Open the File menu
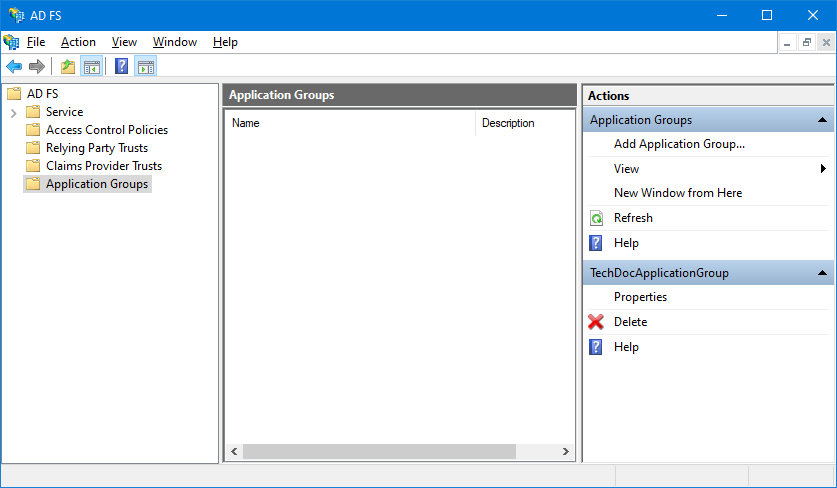The image size is (837, 488). (36, 42)
